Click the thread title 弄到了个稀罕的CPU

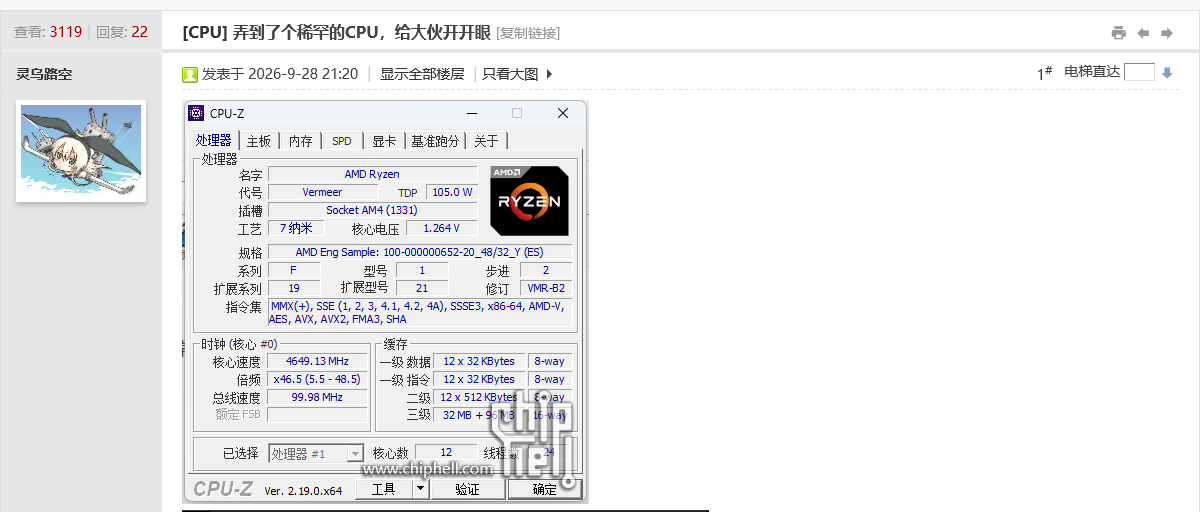361,33
